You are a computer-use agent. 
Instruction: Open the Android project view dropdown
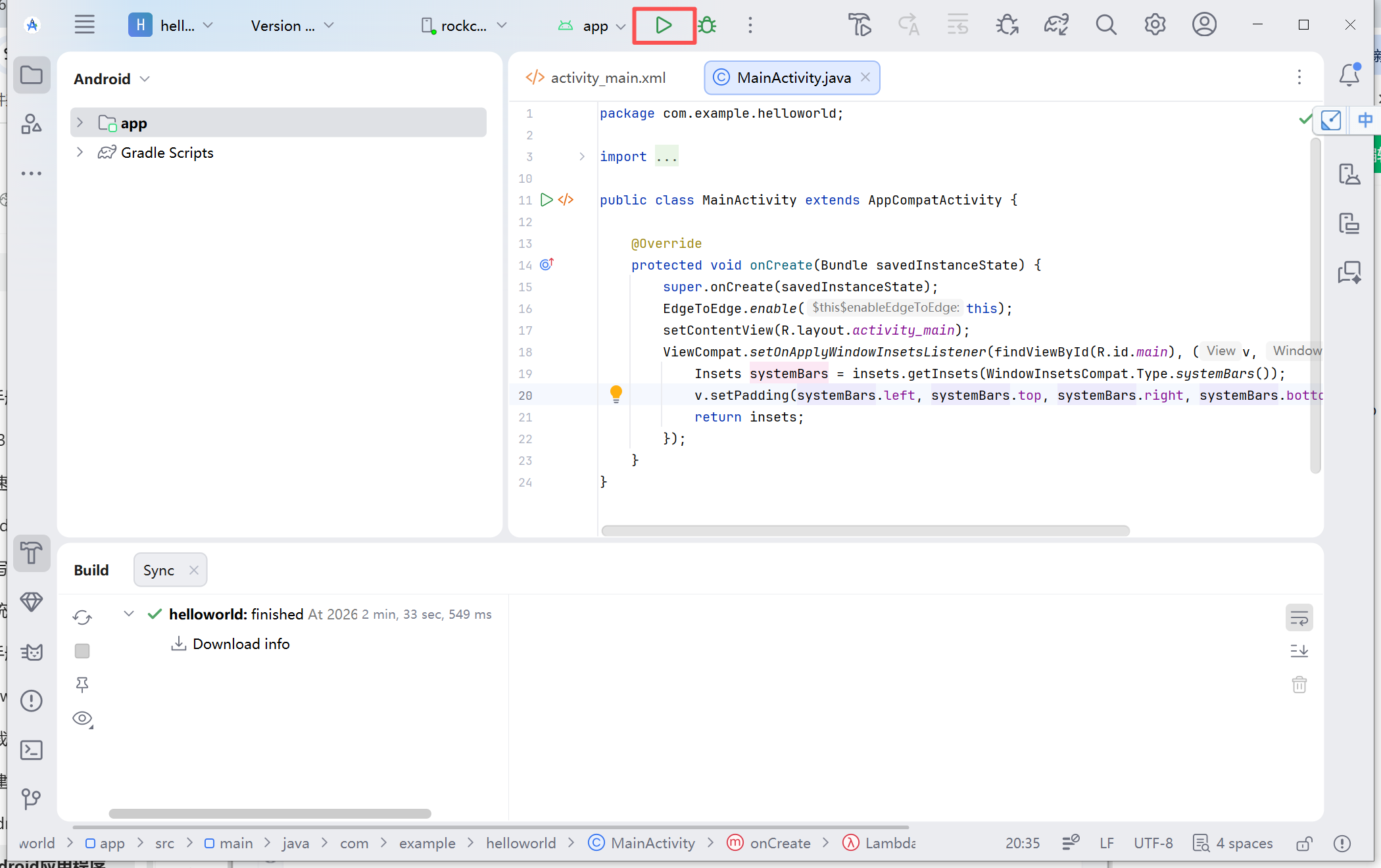click(112, 79)
